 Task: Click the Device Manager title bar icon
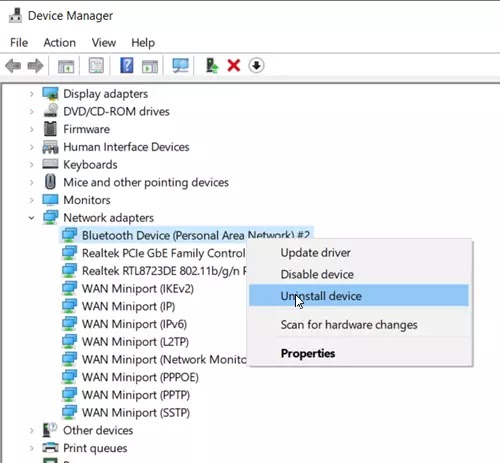click(15, 15)
